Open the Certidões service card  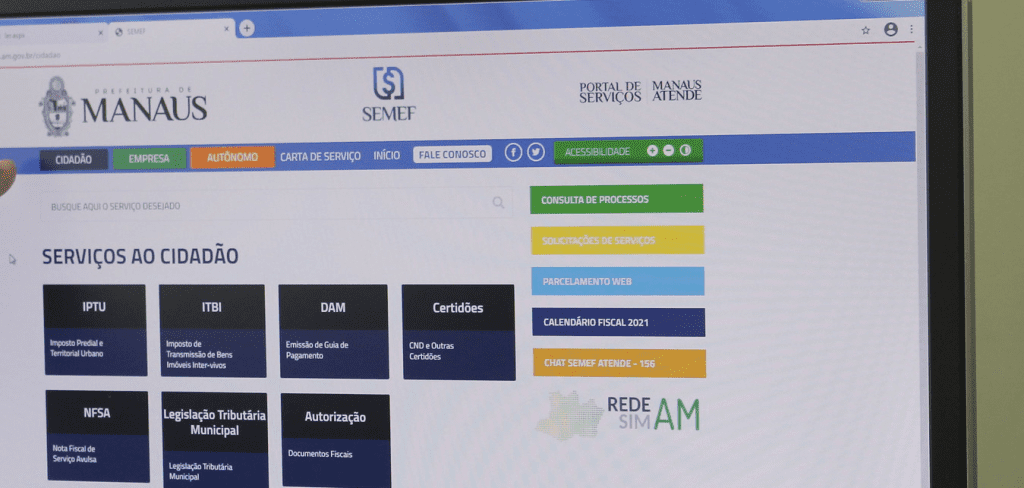(458, 332)
